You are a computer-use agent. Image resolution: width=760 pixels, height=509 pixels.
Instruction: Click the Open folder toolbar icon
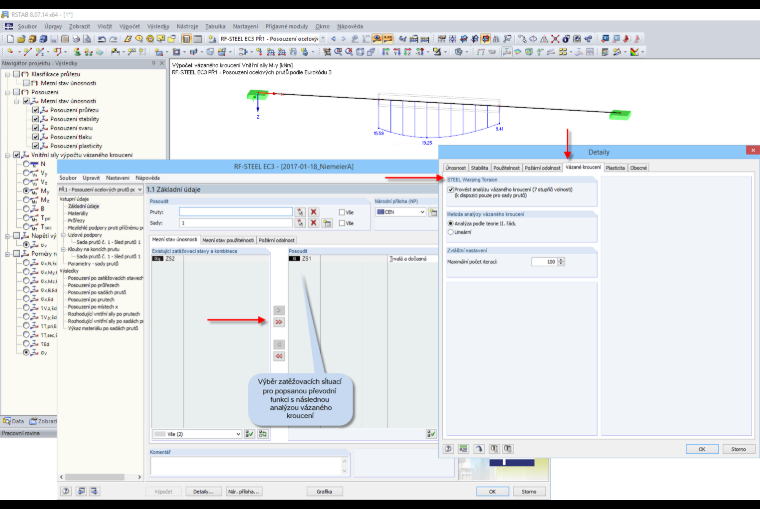21,39
